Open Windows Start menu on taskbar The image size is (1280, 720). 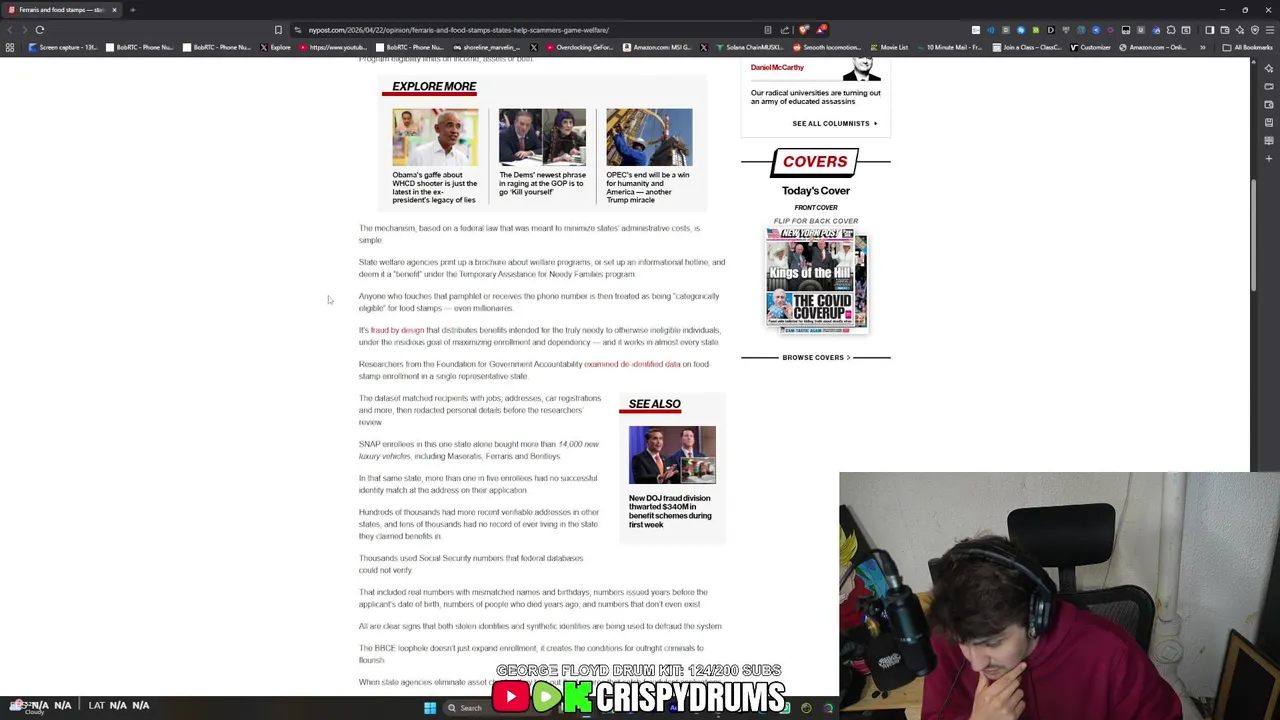pyautogui.click(x=430, y=708)
